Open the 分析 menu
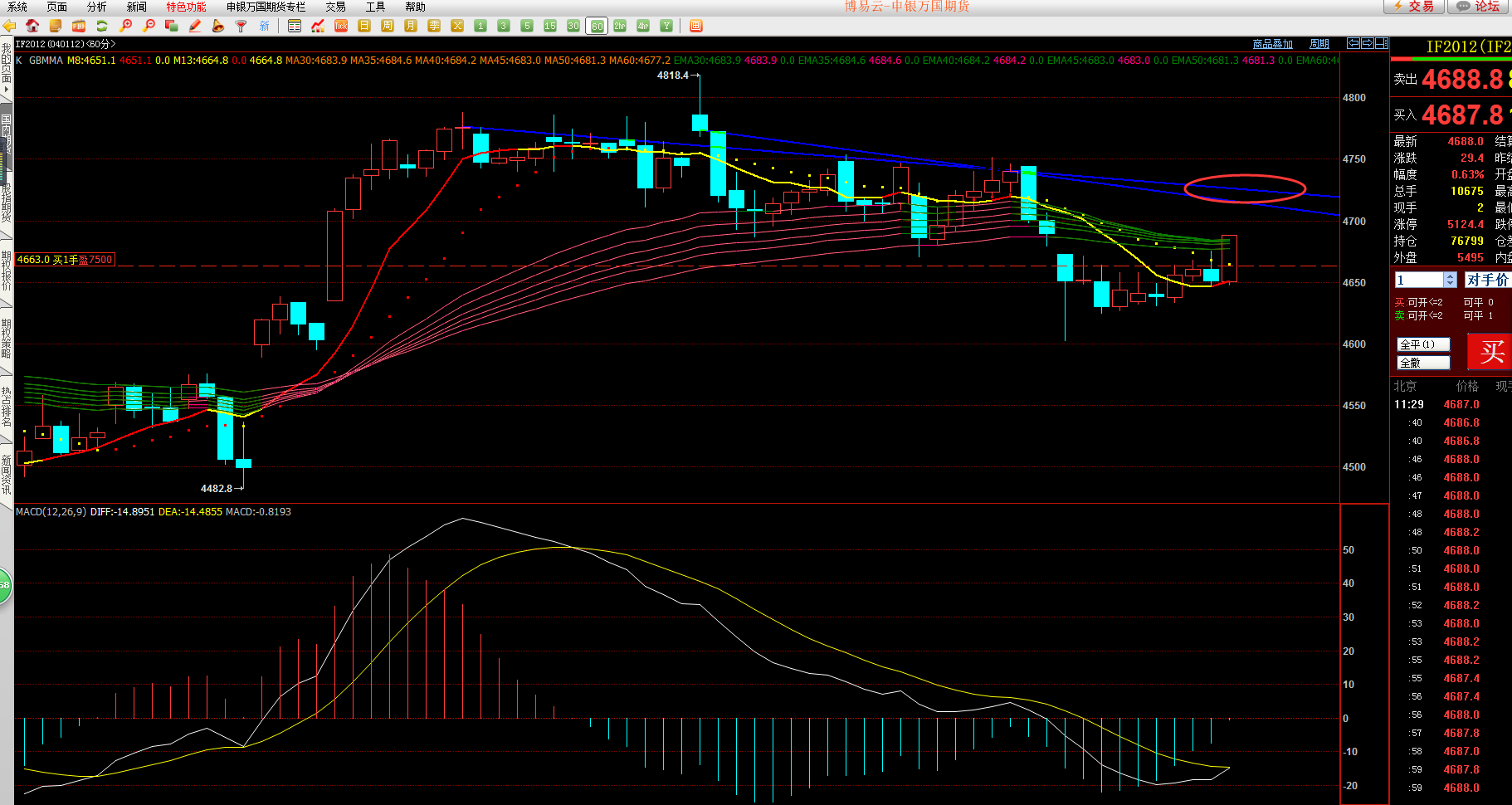Image resolution: width=1512 pixels, height=805 pixels. (x=97, y=7)
